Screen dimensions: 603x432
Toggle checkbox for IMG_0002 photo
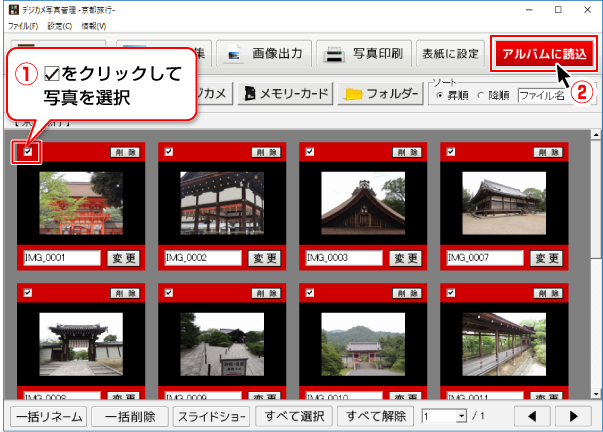[x=169, y=152]
